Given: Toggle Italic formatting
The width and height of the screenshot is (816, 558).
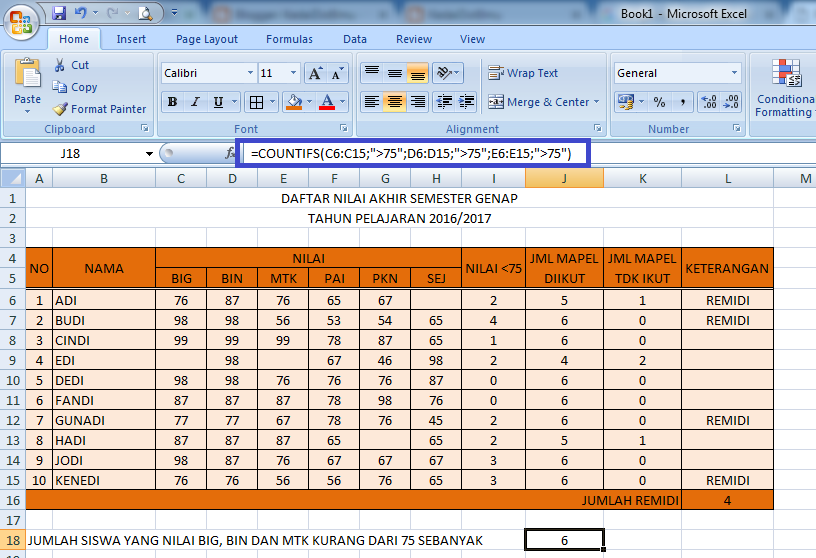Looking at the screenshot, I should tap(195, 102).
